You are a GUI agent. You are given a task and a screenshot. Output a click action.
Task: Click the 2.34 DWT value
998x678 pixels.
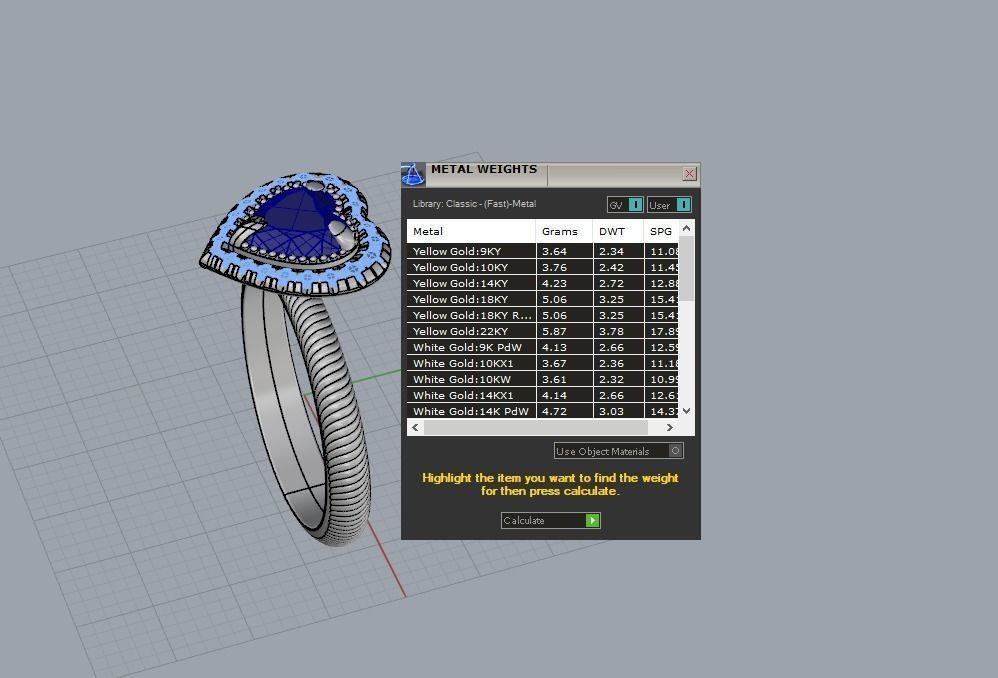[x=611, y=251]
